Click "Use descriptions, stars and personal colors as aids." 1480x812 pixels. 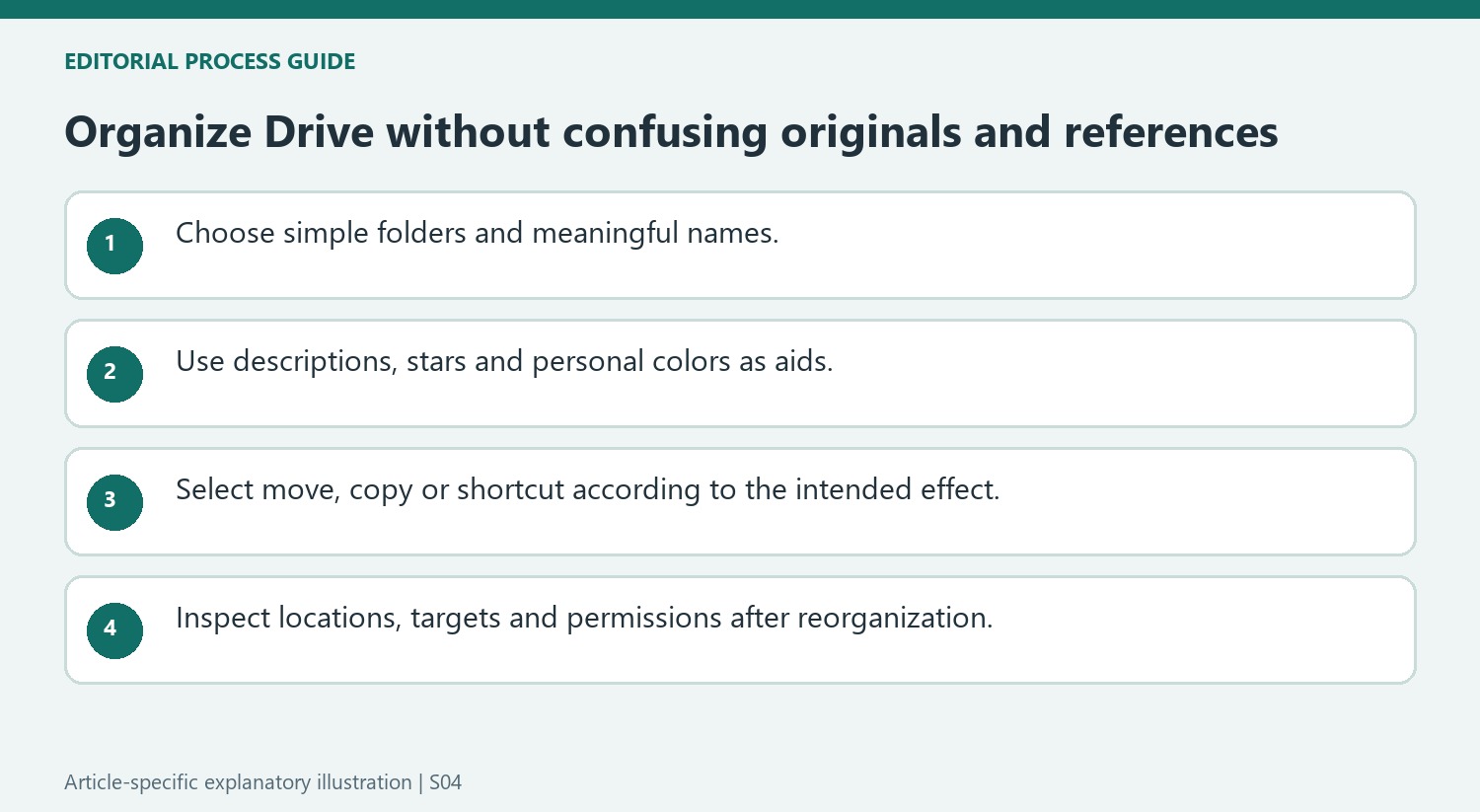pyautogui.click(x=504, y=362)
